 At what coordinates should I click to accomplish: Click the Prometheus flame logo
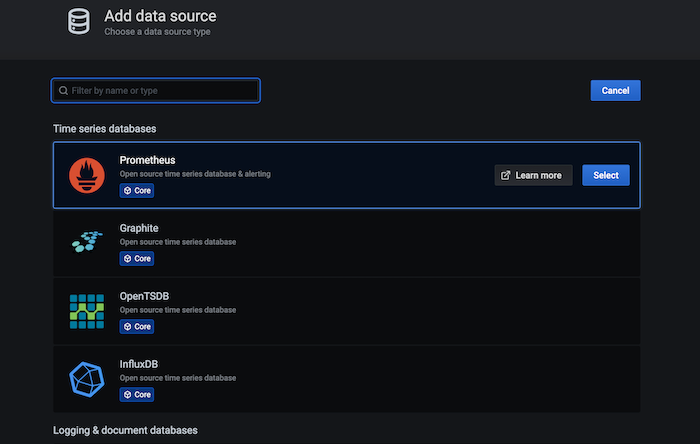(86, 175)
